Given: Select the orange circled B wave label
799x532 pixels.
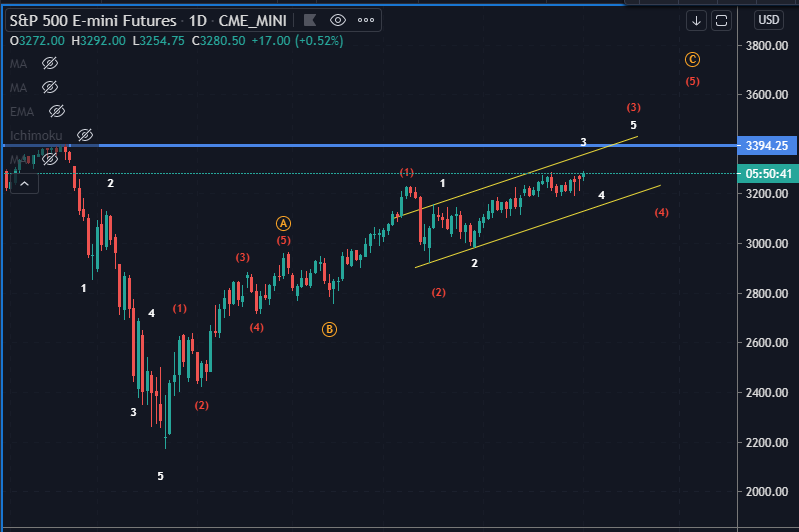Looking at the screenshot, I should [329, 329].
